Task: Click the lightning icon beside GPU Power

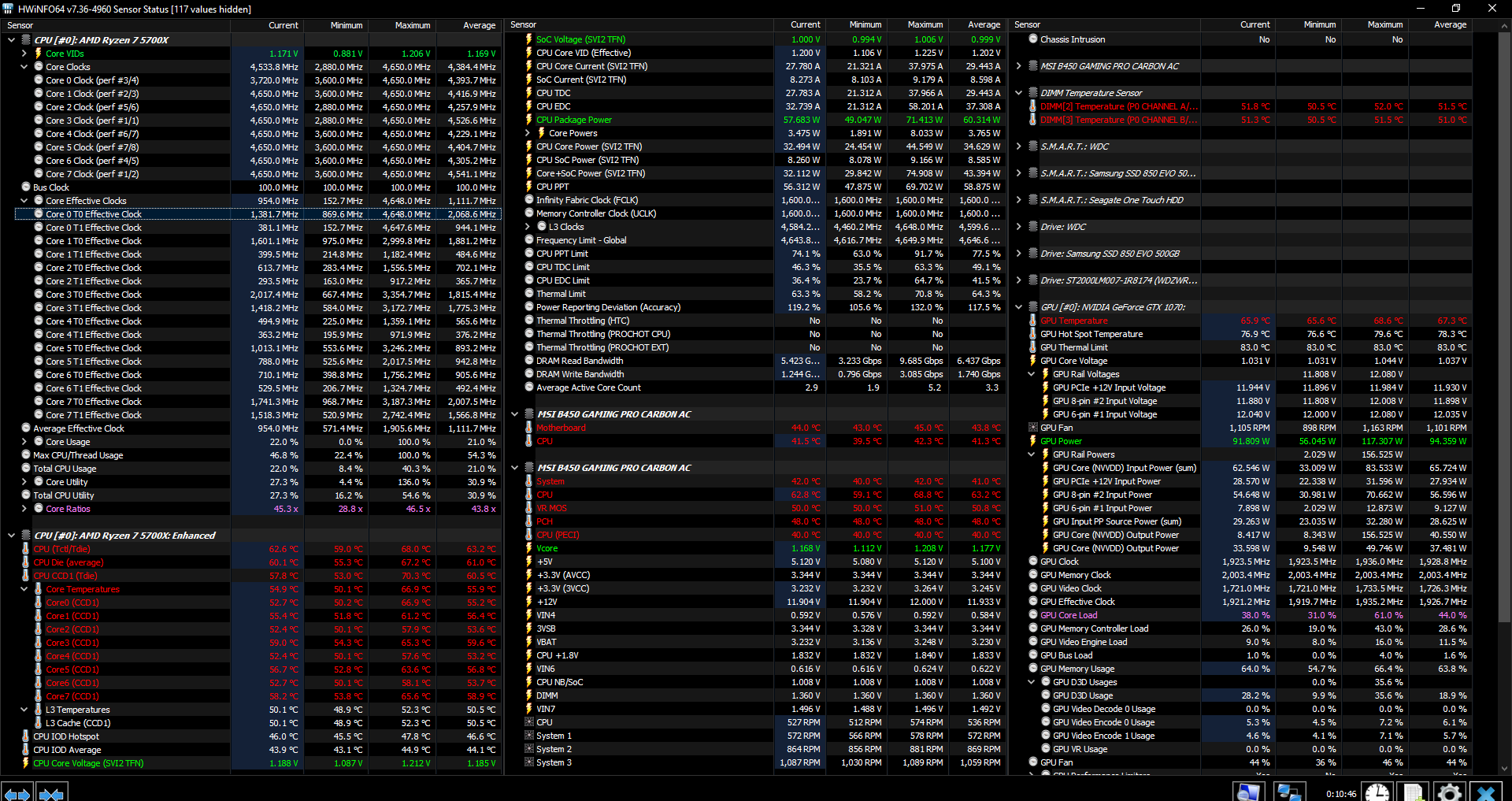Action: pyautogui.click(x=1033, y=441)
